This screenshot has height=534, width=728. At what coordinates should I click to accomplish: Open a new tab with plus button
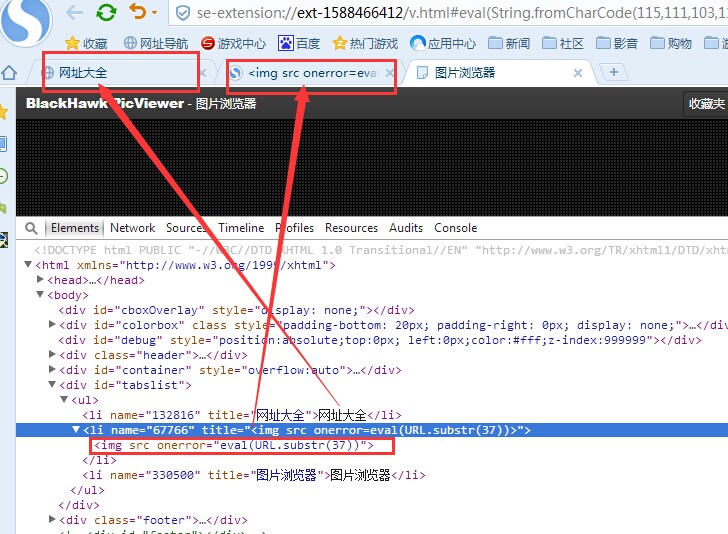coord(614,72)
